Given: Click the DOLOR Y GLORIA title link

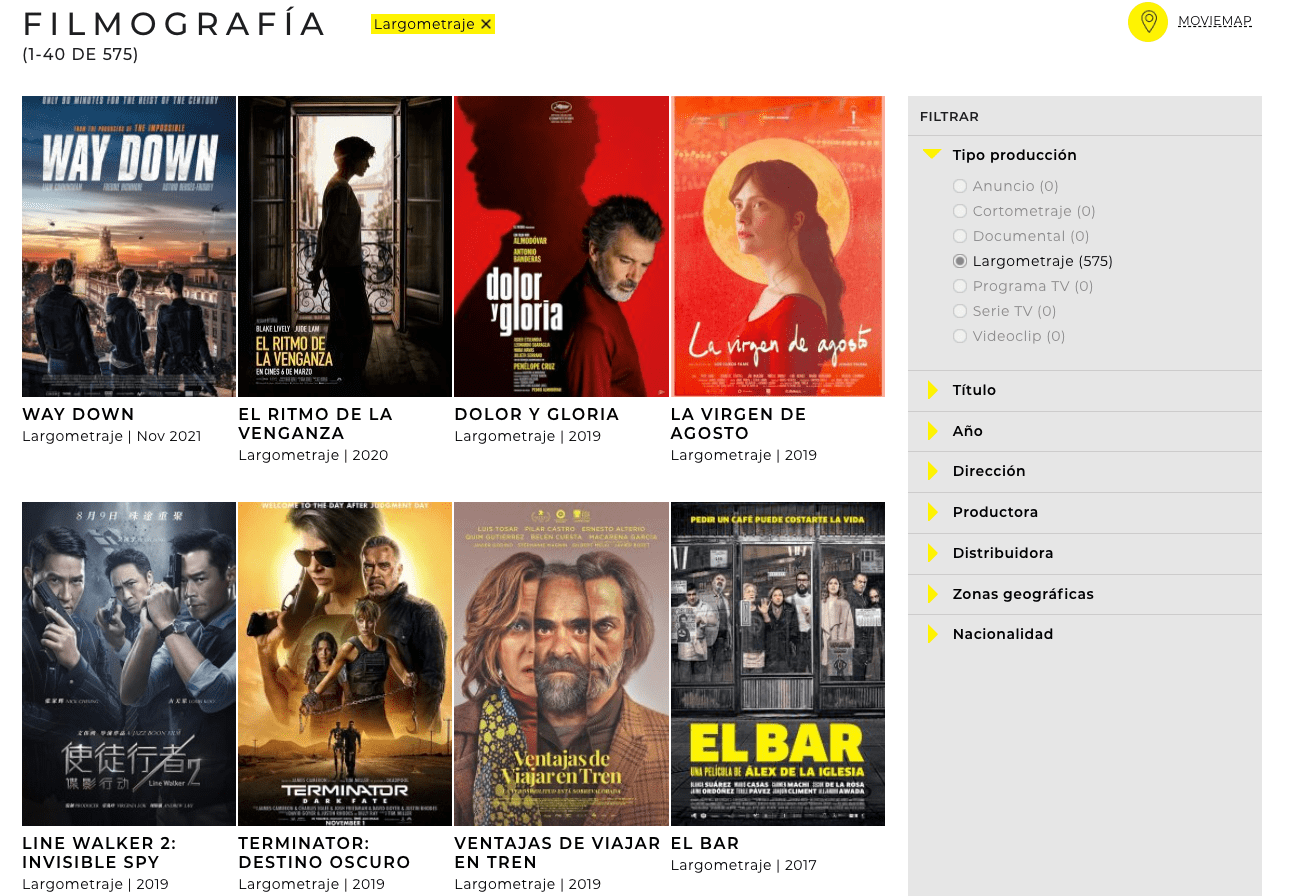Looking at the screenshot, I should coord(537,414).
